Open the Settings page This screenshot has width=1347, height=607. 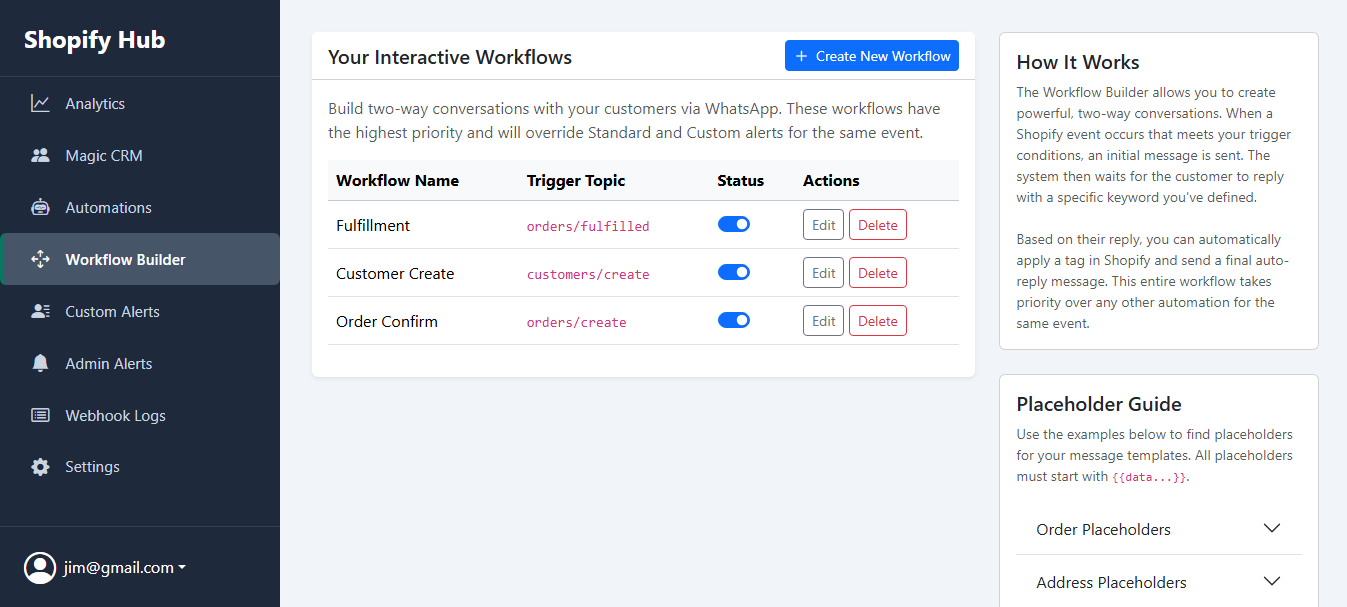[x=140, y=467]
